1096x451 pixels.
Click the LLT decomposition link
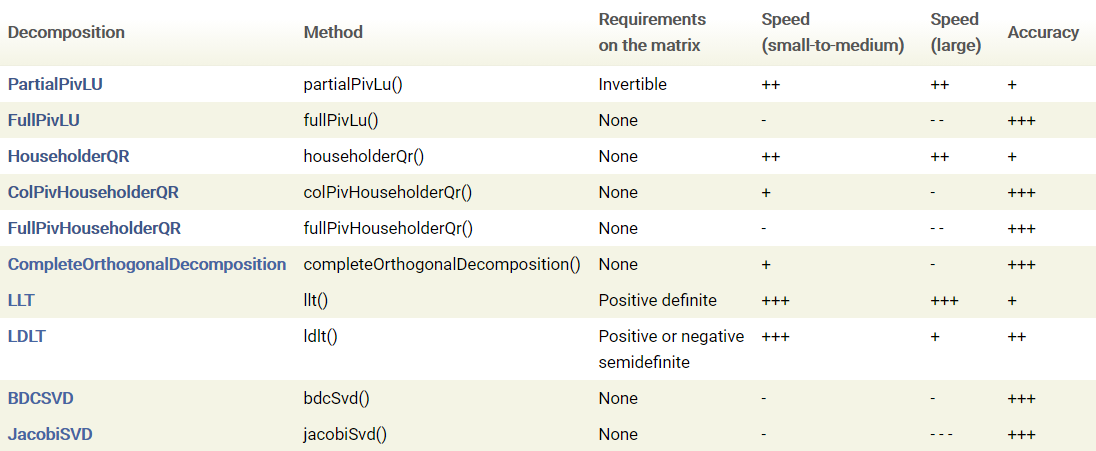[21, 300]
